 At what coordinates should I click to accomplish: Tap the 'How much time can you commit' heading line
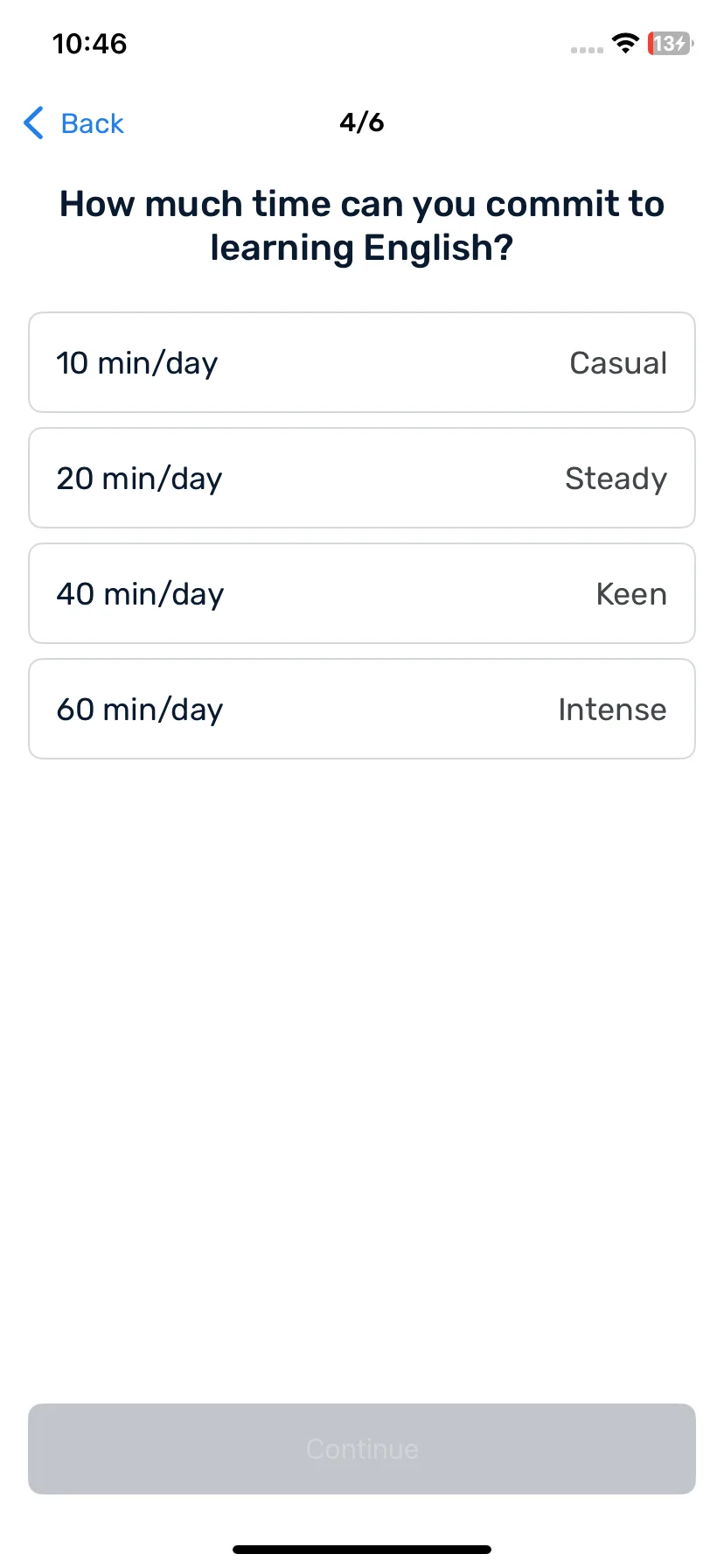(362, 204)
